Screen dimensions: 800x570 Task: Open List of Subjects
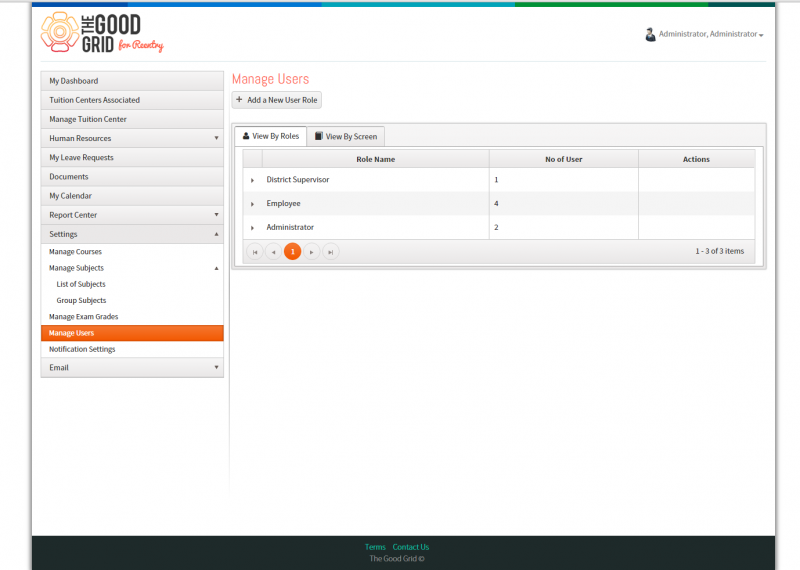tap(81, 284)
